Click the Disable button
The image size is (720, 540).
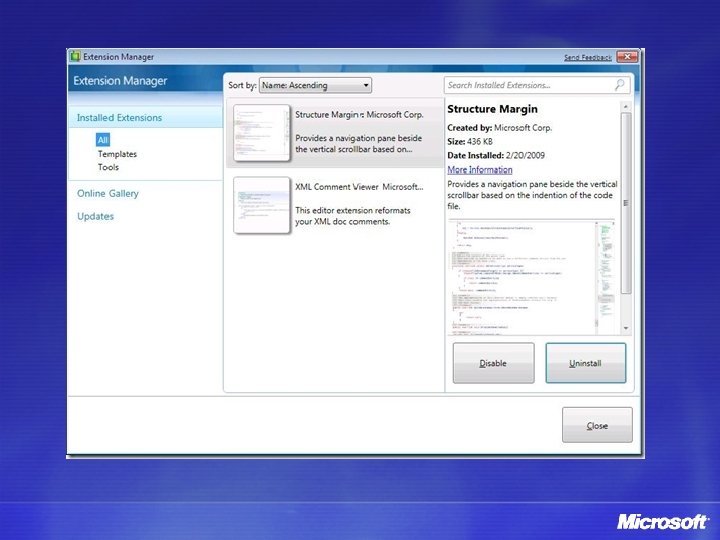click(494, 363)
